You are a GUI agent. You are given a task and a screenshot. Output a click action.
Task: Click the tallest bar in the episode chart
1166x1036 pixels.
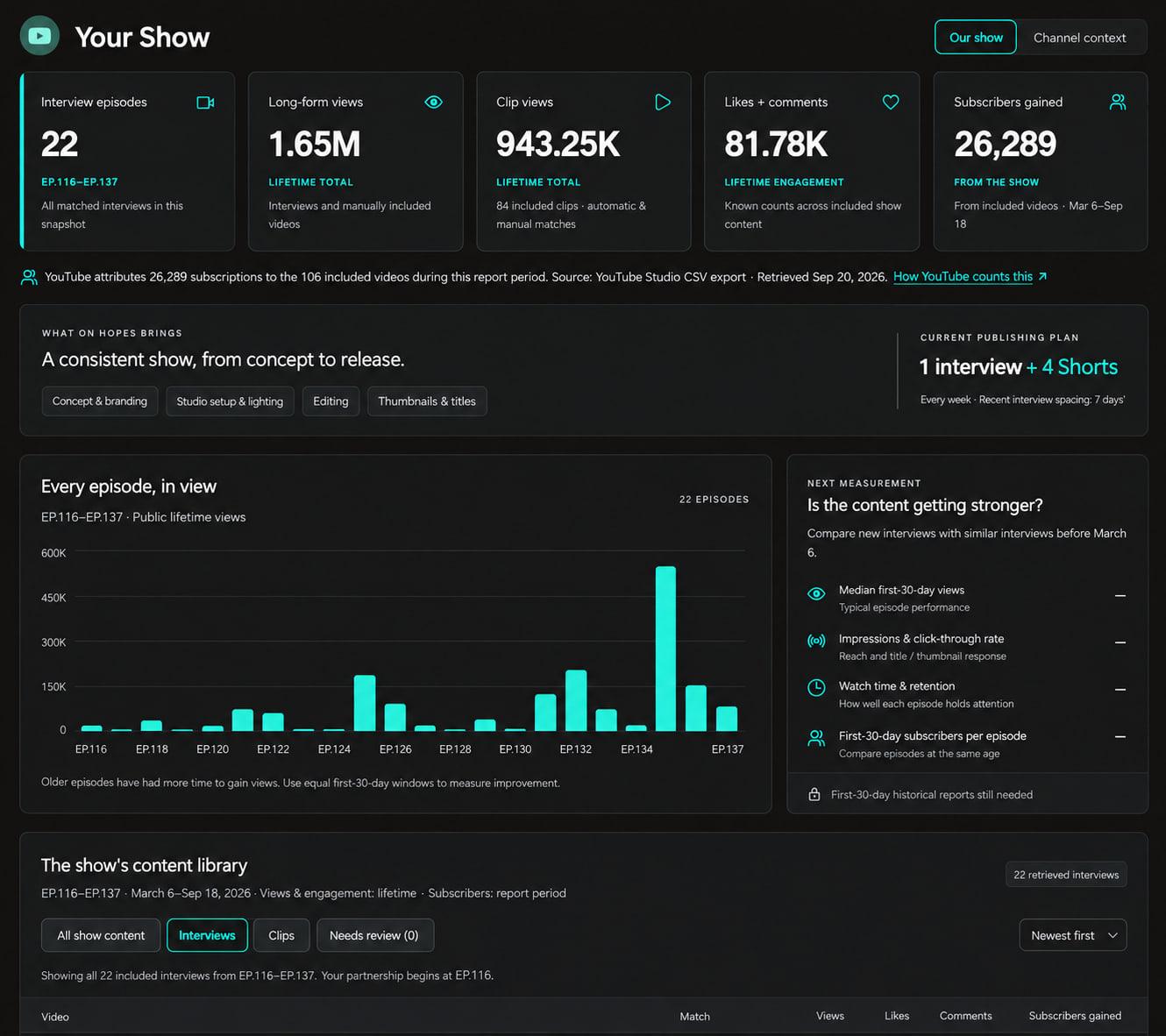pos(665,649)
